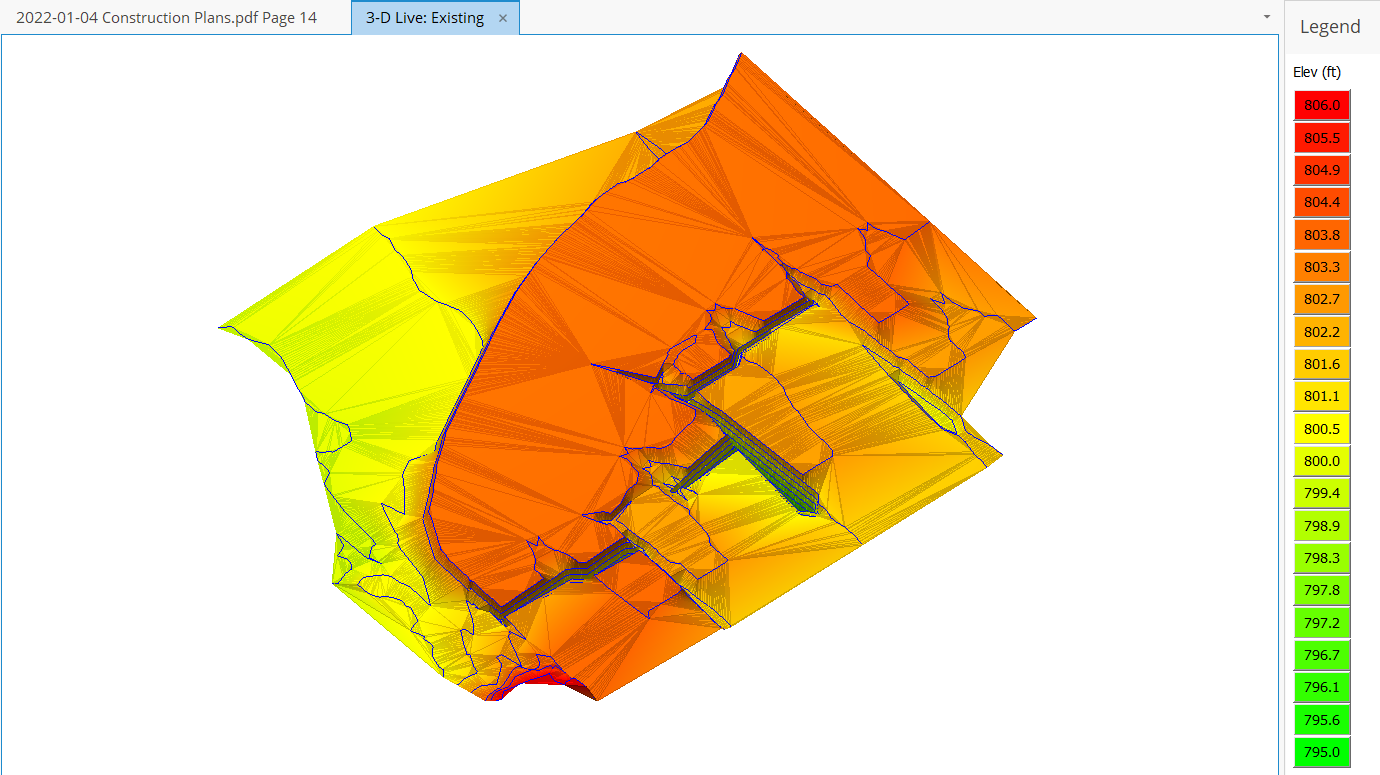Image resolution: width=1380 pixels, height=775 pixels.
Task: Choose the 803.8 elevation swatch
Action: point(1321,235)
